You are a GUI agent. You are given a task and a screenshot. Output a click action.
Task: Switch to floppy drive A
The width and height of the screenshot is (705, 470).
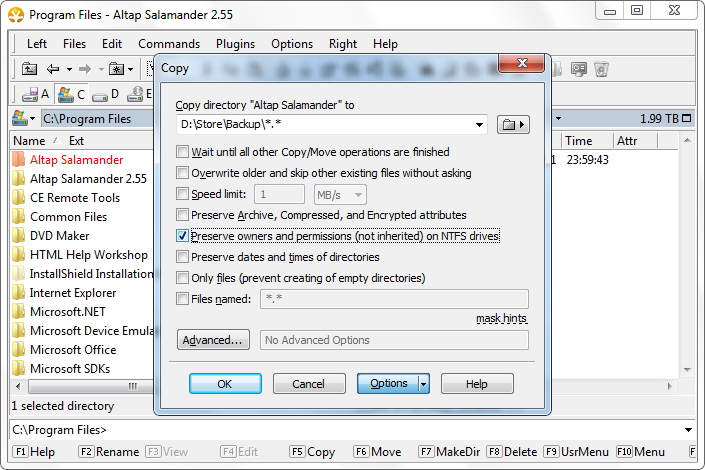[35, 94]
